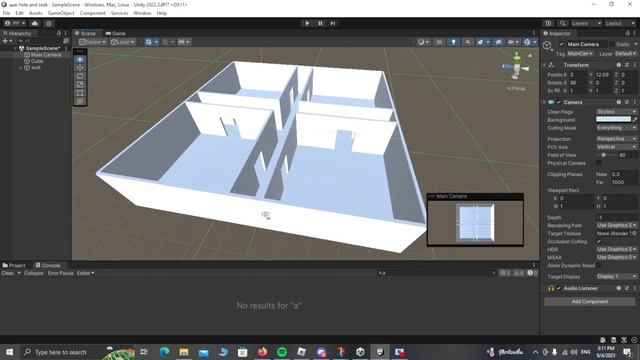This screenshot has width=640, height=360.
Task: Open the Target Display dropdown
Action: [616, 276]
